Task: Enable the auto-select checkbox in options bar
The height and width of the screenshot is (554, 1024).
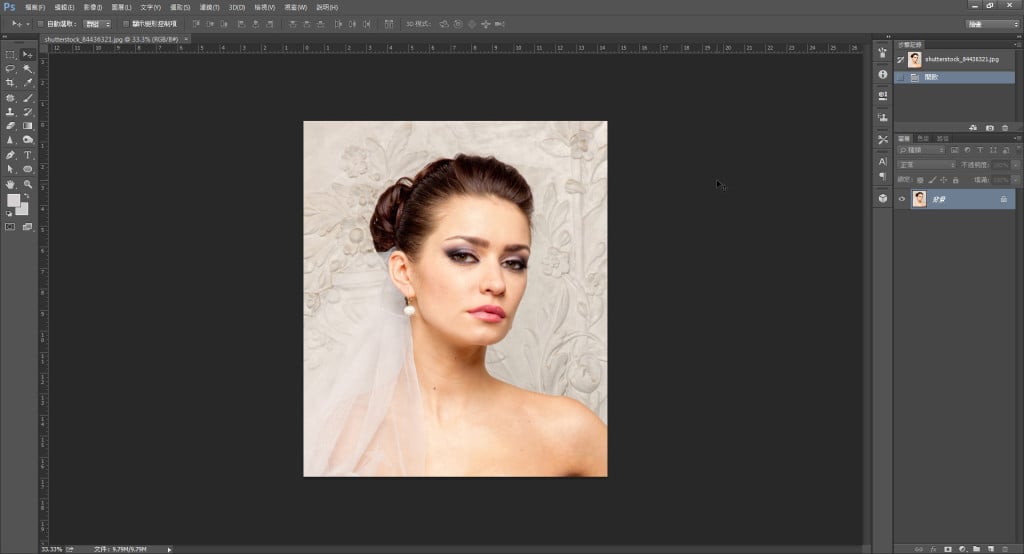Action: pos(39,23)
